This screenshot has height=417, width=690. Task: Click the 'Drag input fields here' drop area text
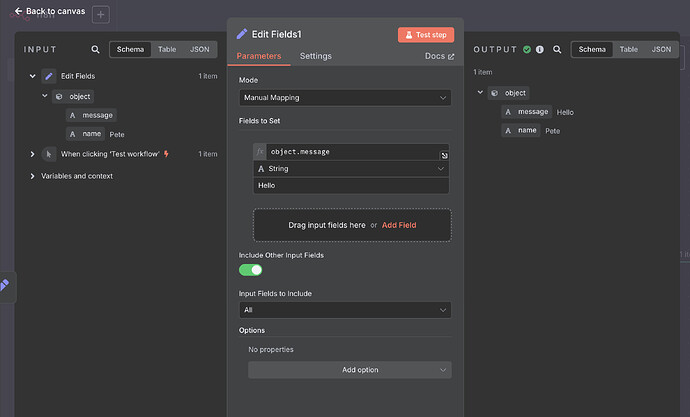tap(327, 225)
